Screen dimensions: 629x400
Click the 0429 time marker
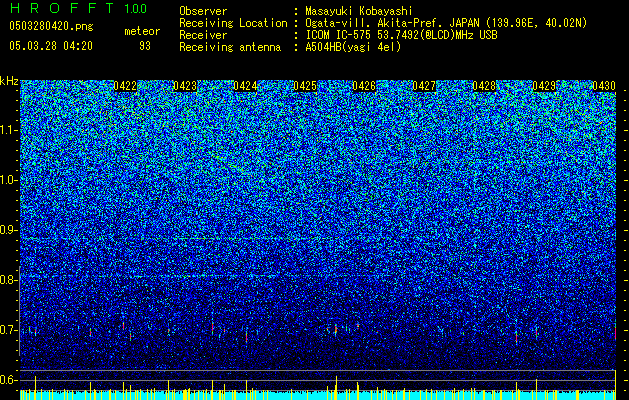[544, 86]
